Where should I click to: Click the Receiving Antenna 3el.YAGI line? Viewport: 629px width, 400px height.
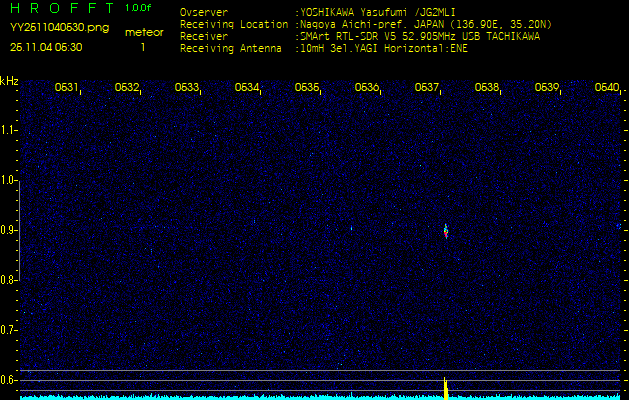point(324,49)
